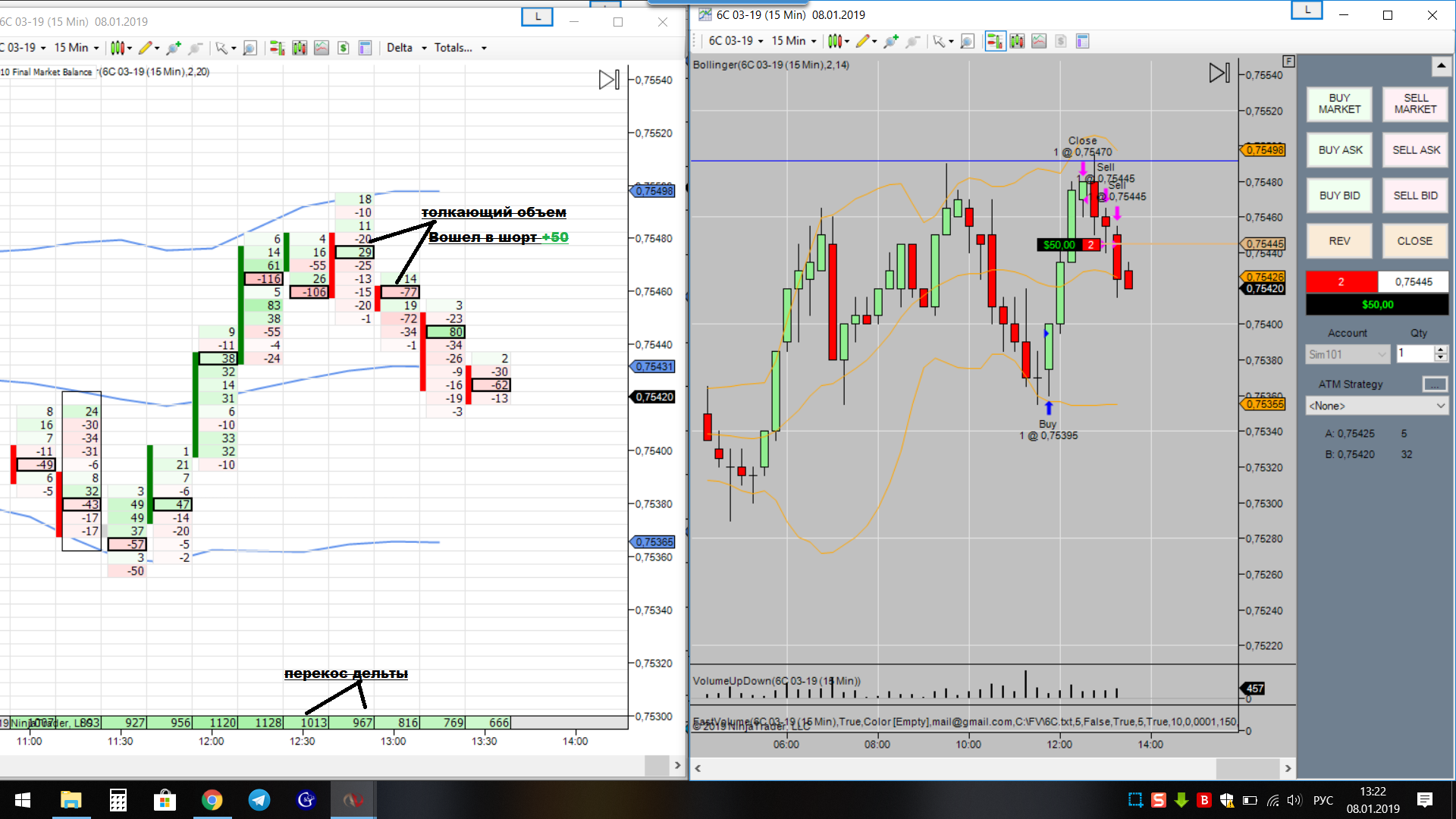Click zoom in icon in left chart toolbar
The image size is (1456, 819).
[173, 48]
